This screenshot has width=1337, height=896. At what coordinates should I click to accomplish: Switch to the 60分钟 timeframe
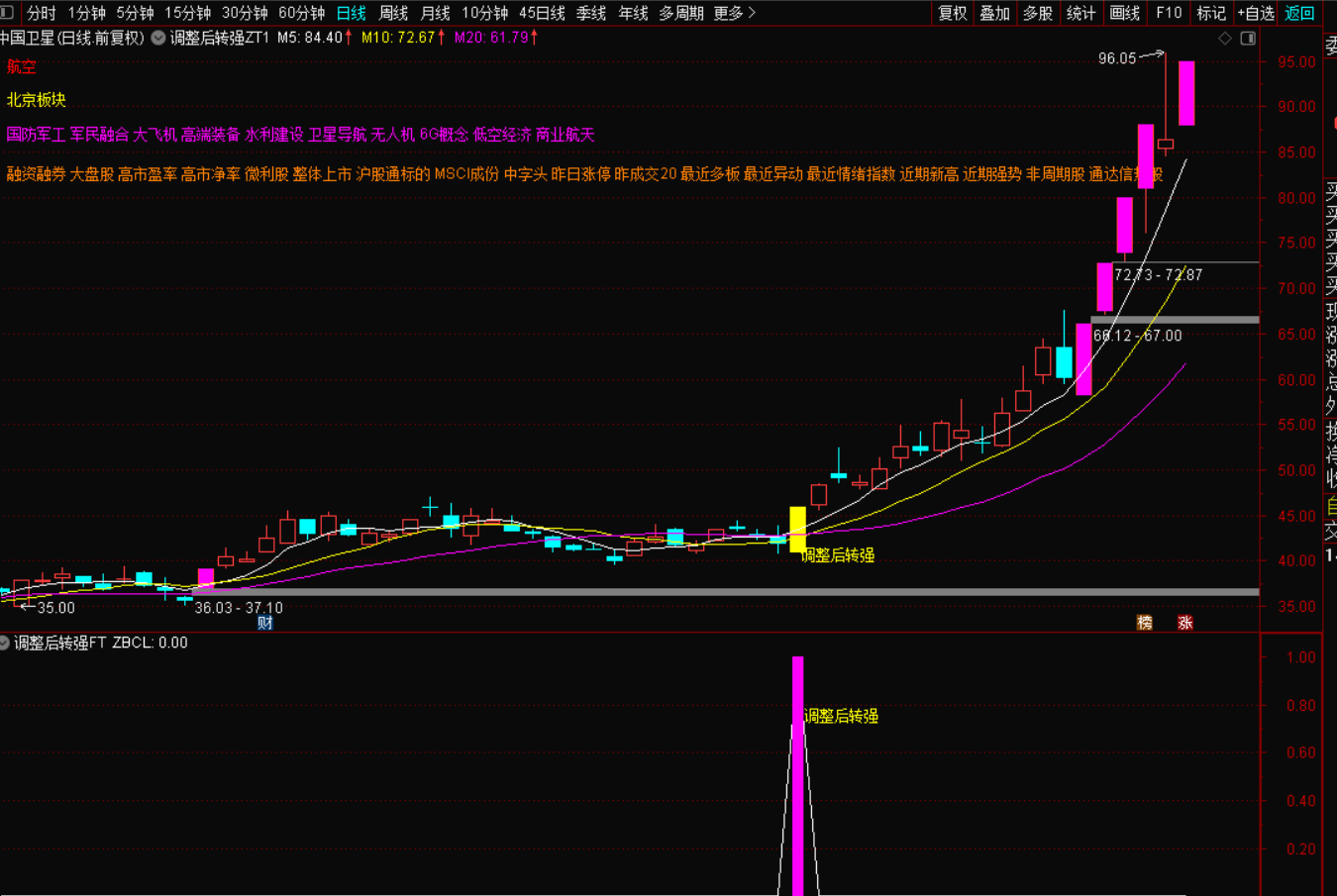click(301, 13)
